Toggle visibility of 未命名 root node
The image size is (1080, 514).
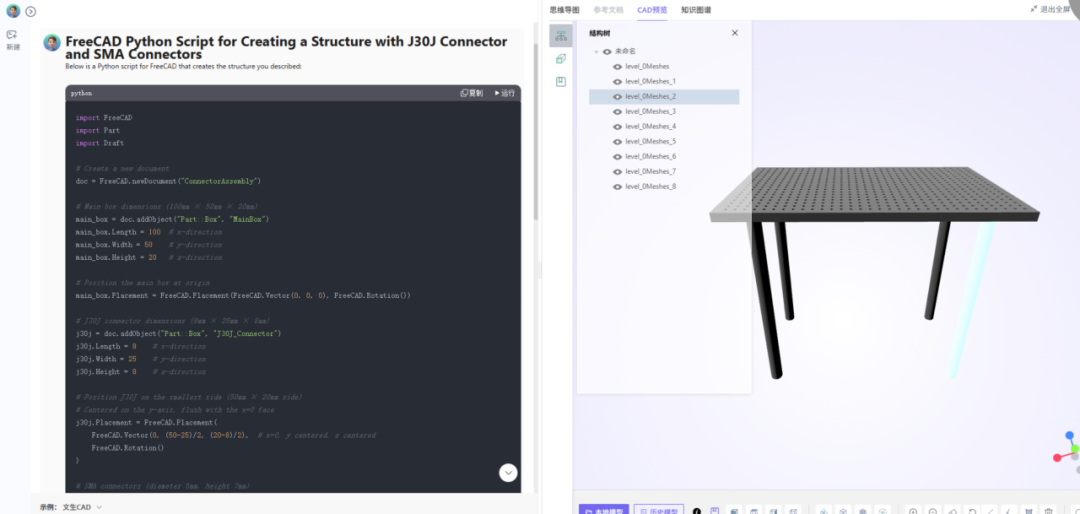pos(608,52)
